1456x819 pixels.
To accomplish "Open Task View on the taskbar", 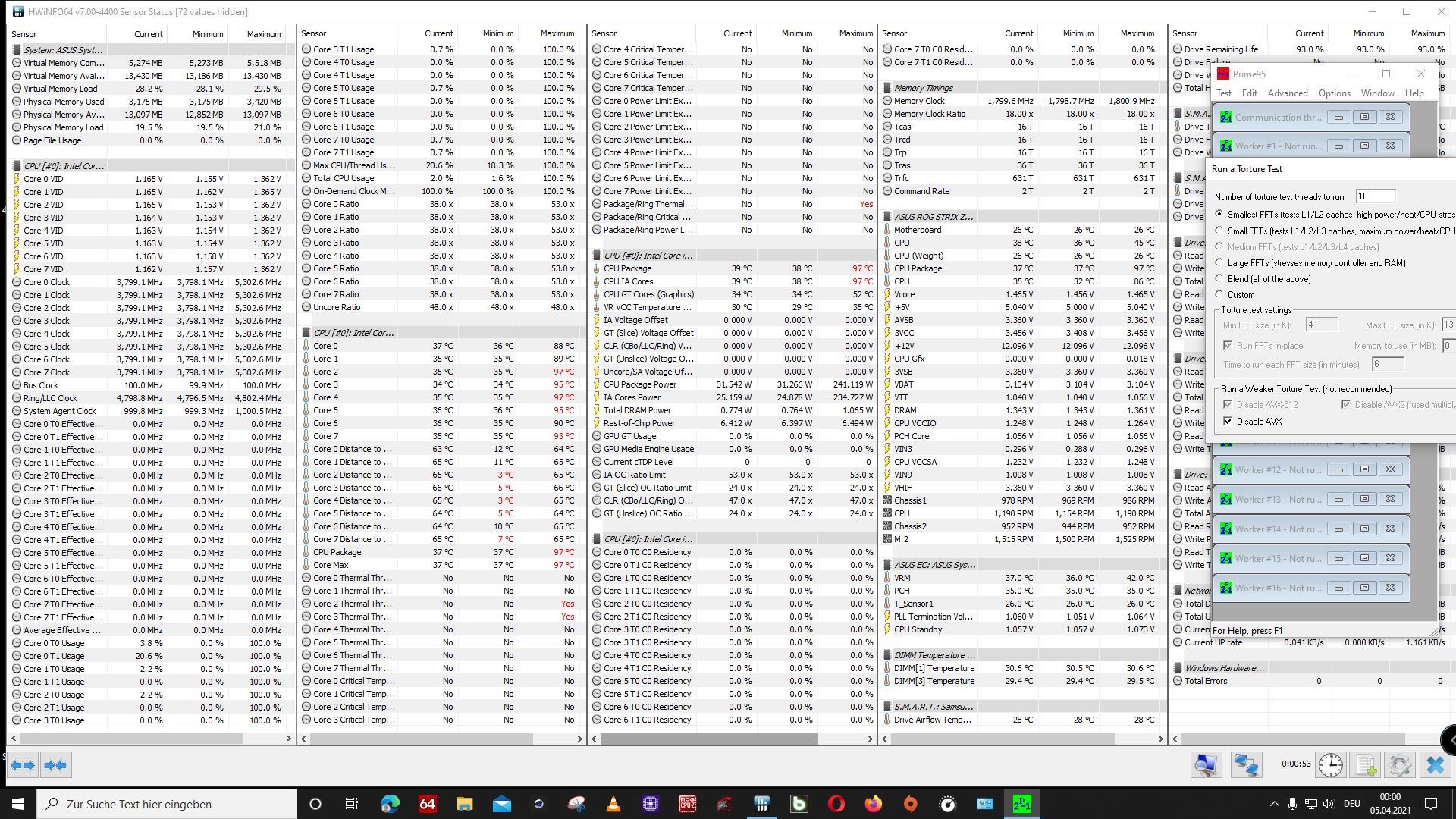I will coord(351,804).
